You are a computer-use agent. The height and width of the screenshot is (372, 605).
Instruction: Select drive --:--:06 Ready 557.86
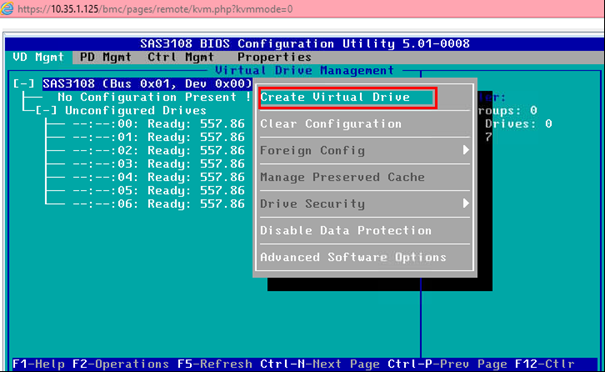coord(158,204)
